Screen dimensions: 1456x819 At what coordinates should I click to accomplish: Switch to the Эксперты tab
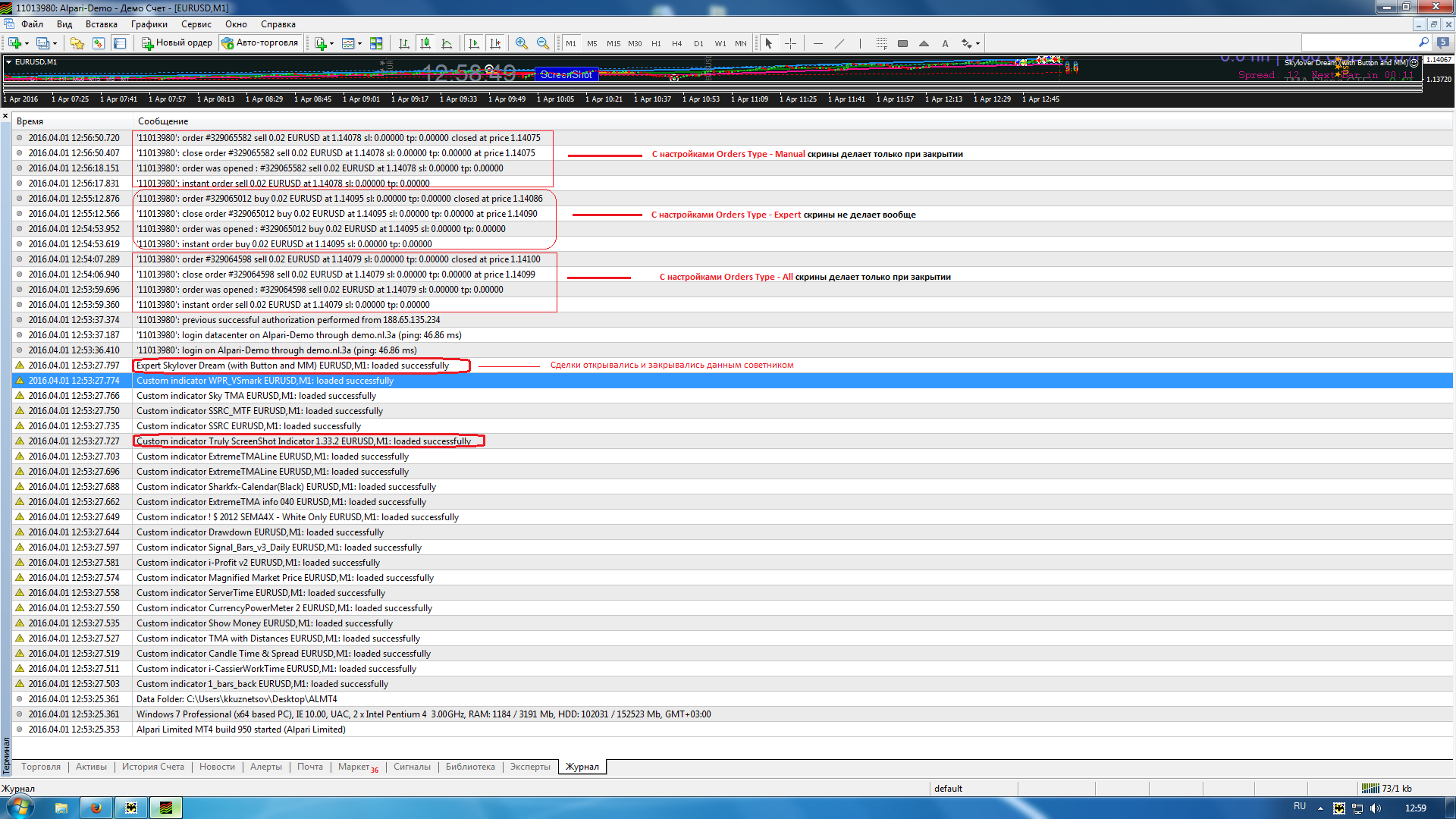(530, 767)
